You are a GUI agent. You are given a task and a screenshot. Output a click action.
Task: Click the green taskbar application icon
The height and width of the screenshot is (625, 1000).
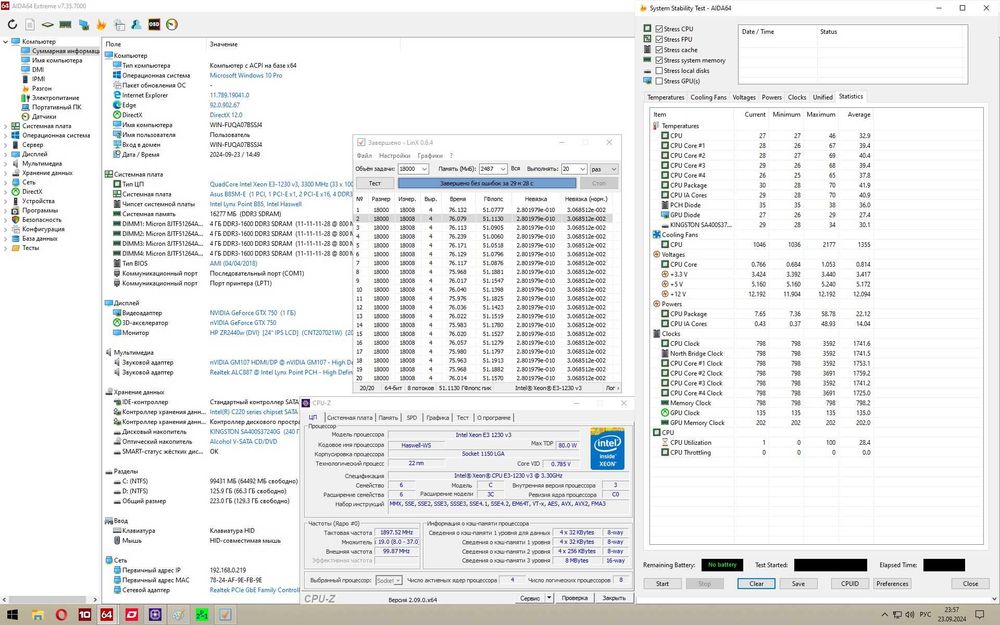[202, 615]
